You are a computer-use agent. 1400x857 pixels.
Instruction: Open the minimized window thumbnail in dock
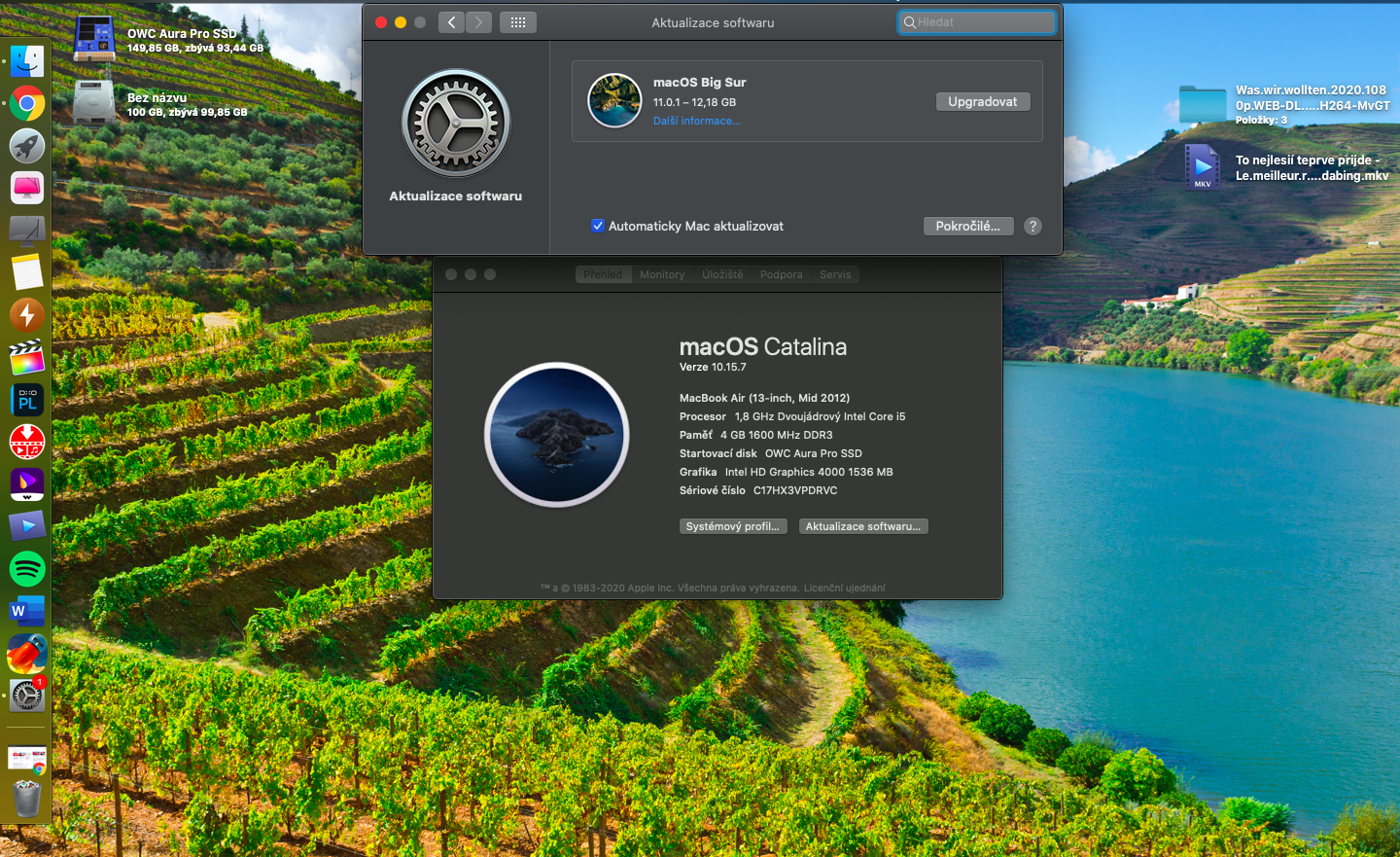[27, 759]
